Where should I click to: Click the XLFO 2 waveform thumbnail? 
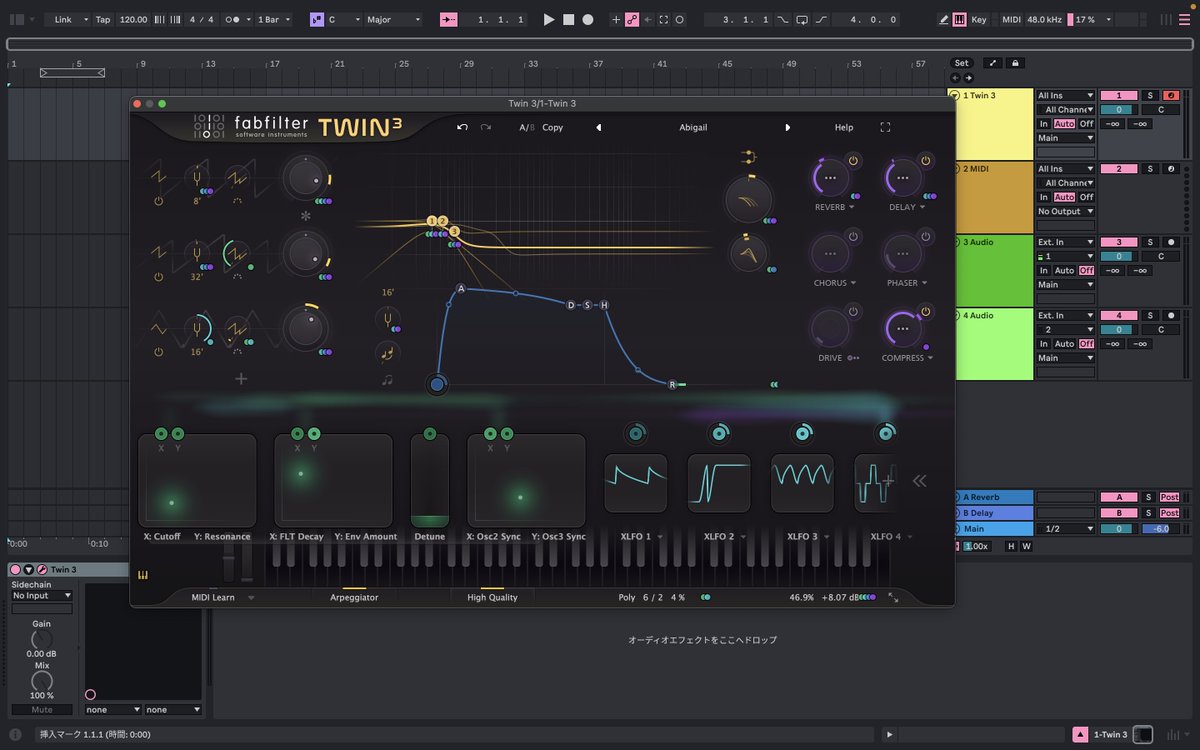(719, 483)
